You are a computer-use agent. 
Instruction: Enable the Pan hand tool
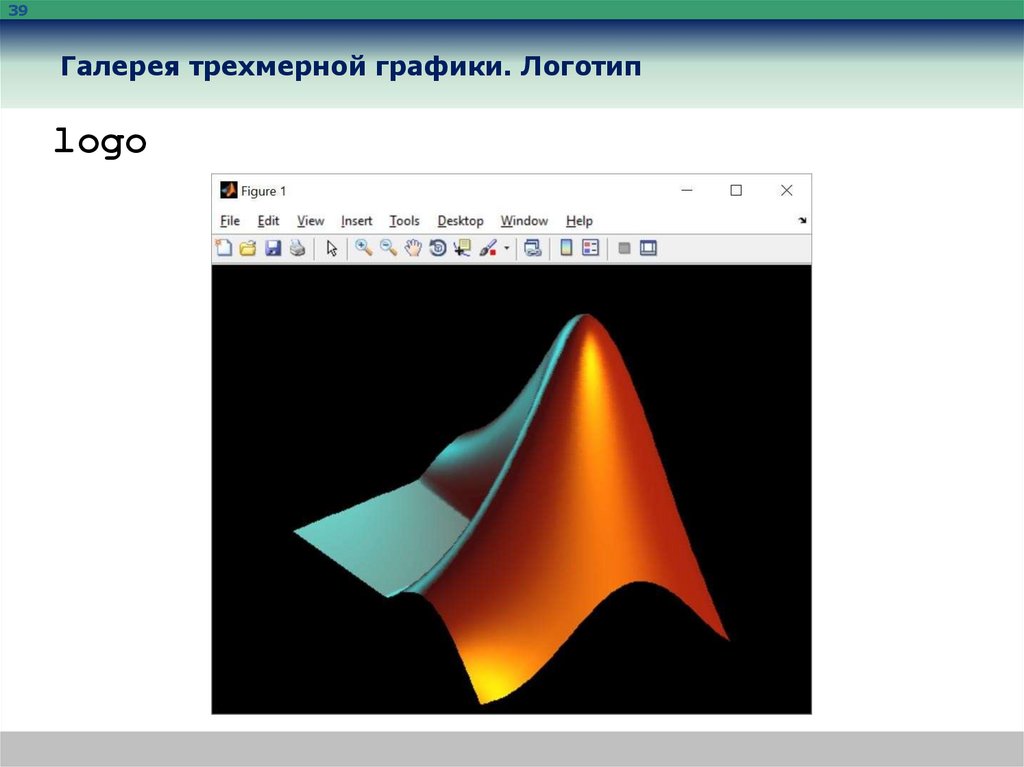pyautogui.click(x=413, y=248)
